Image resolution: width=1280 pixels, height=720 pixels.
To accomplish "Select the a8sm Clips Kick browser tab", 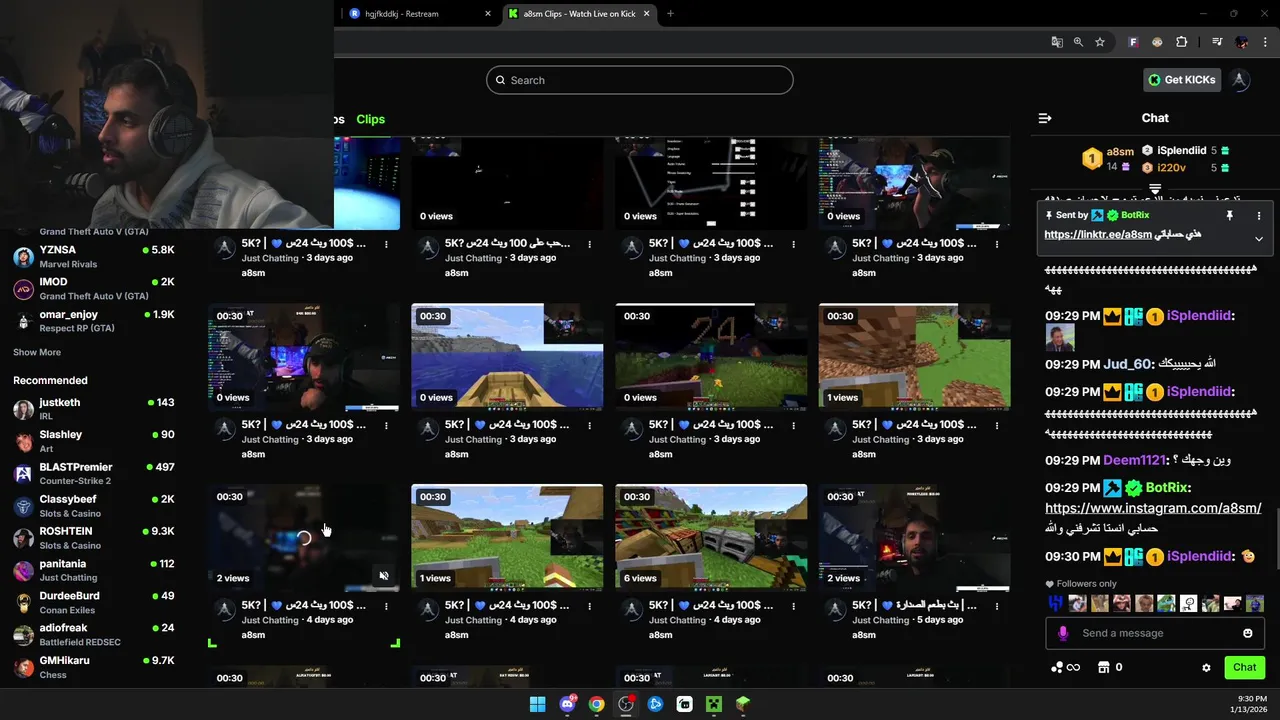I will click(580, 14).
